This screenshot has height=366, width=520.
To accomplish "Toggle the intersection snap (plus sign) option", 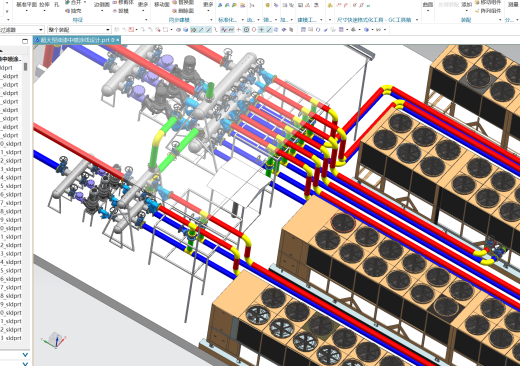I will click(x=238, y=30).
